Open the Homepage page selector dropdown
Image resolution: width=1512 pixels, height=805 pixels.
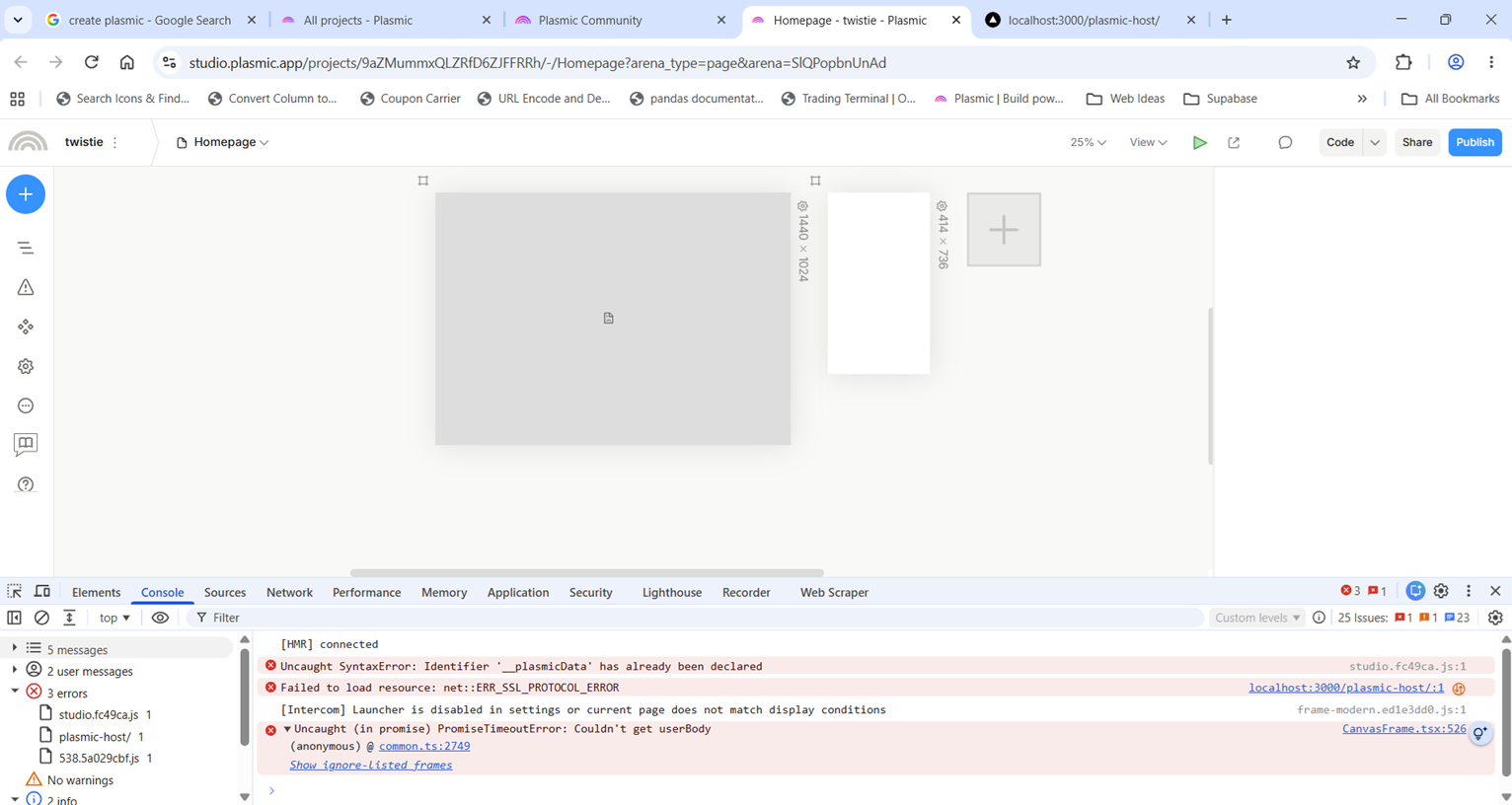(x=223, y=142)
